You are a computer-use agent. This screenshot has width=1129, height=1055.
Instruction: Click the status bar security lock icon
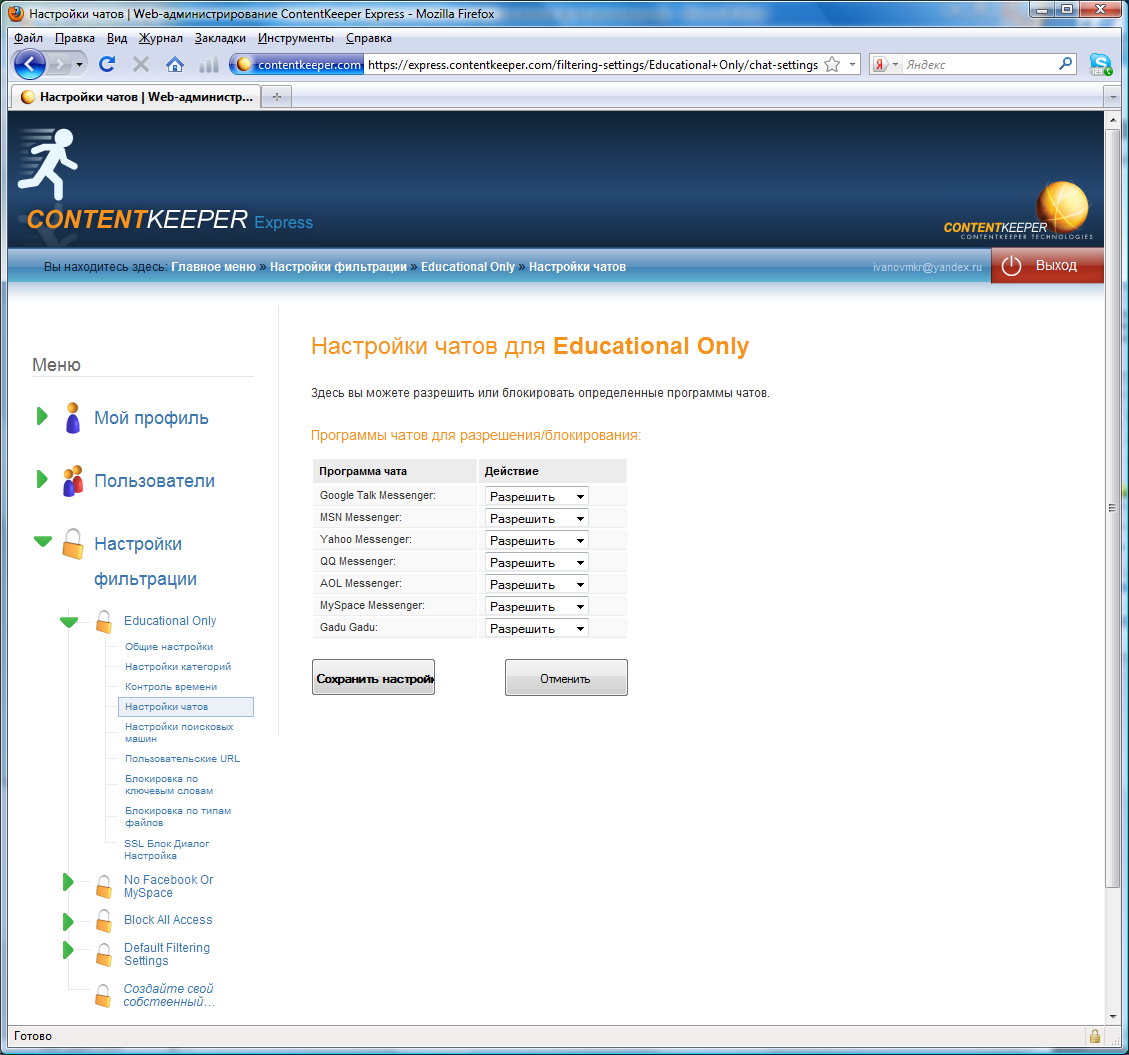(1094, 1036)
